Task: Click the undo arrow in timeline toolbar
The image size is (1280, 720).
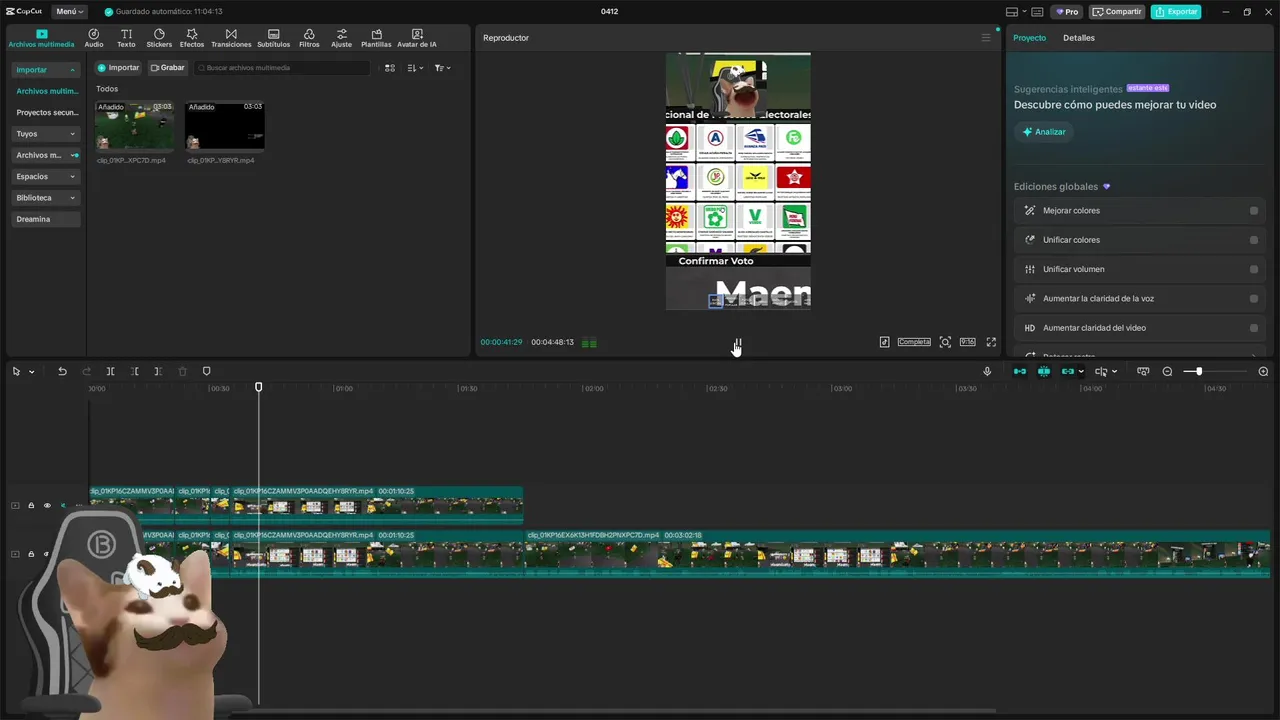Action: pyautogui.click(x=62, y=371)
